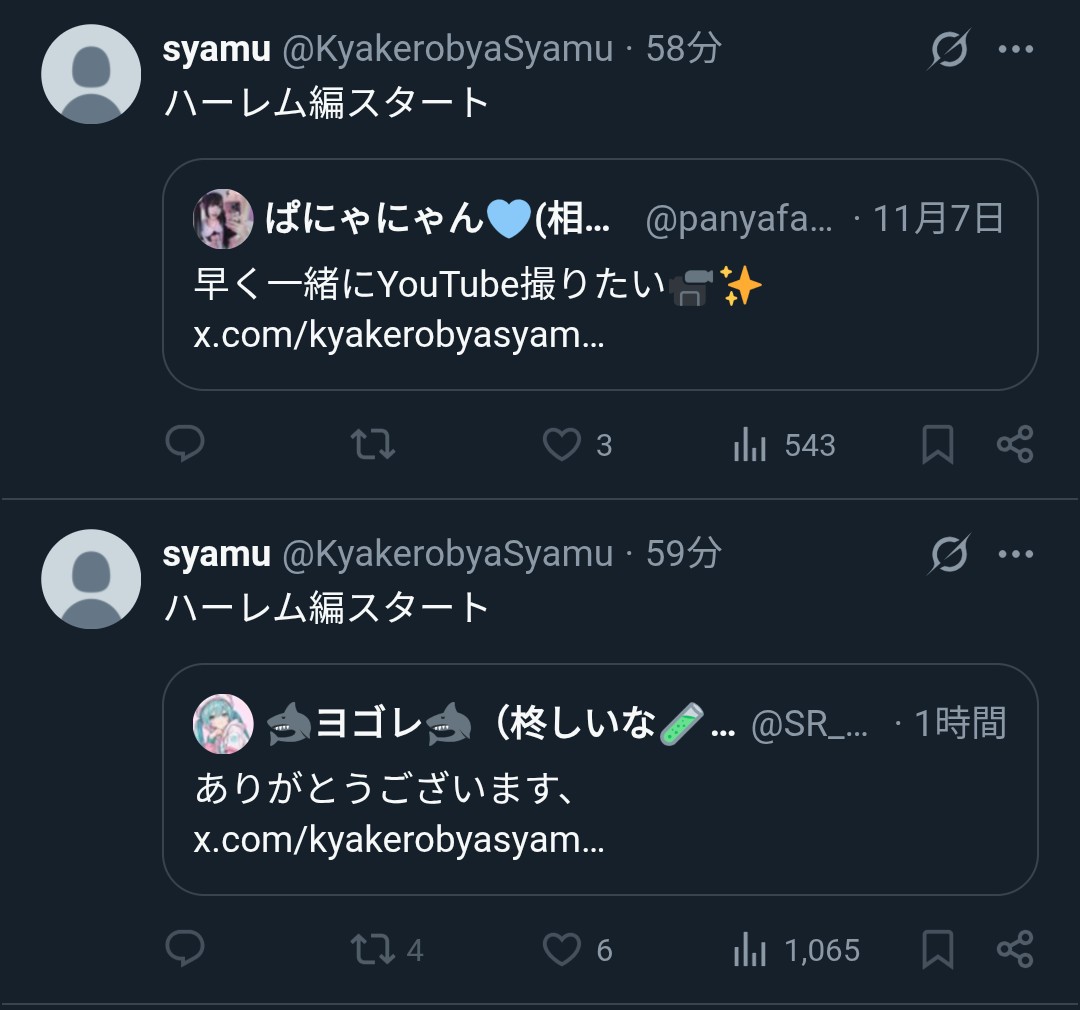Reply to the first syamu post

coord(185,444)
